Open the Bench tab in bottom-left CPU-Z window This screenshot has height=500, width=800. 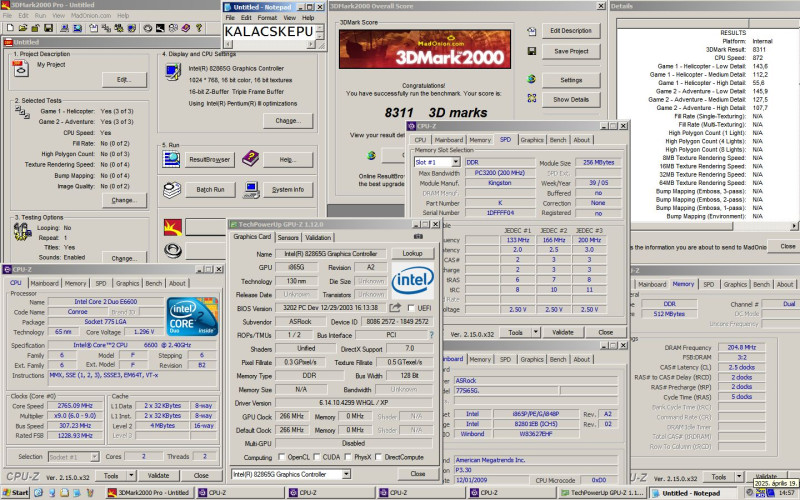tap(154, 283)
